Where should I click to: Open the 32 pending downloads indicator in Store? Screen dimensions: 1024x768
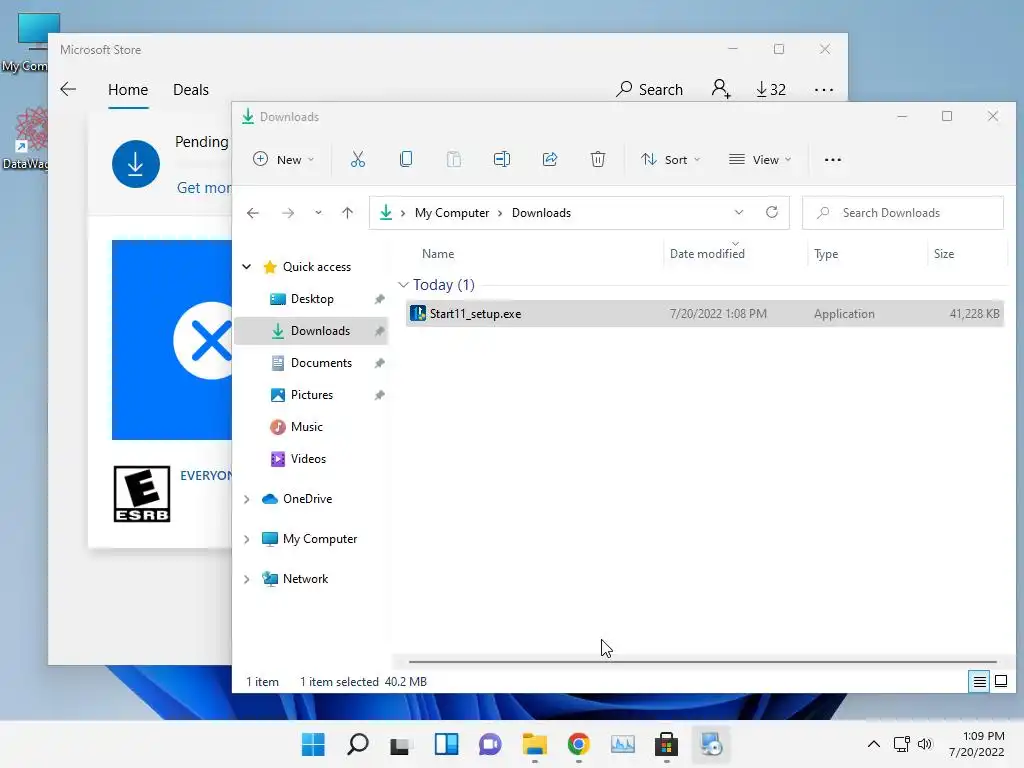pyautogui.click(x=771, y=89)
